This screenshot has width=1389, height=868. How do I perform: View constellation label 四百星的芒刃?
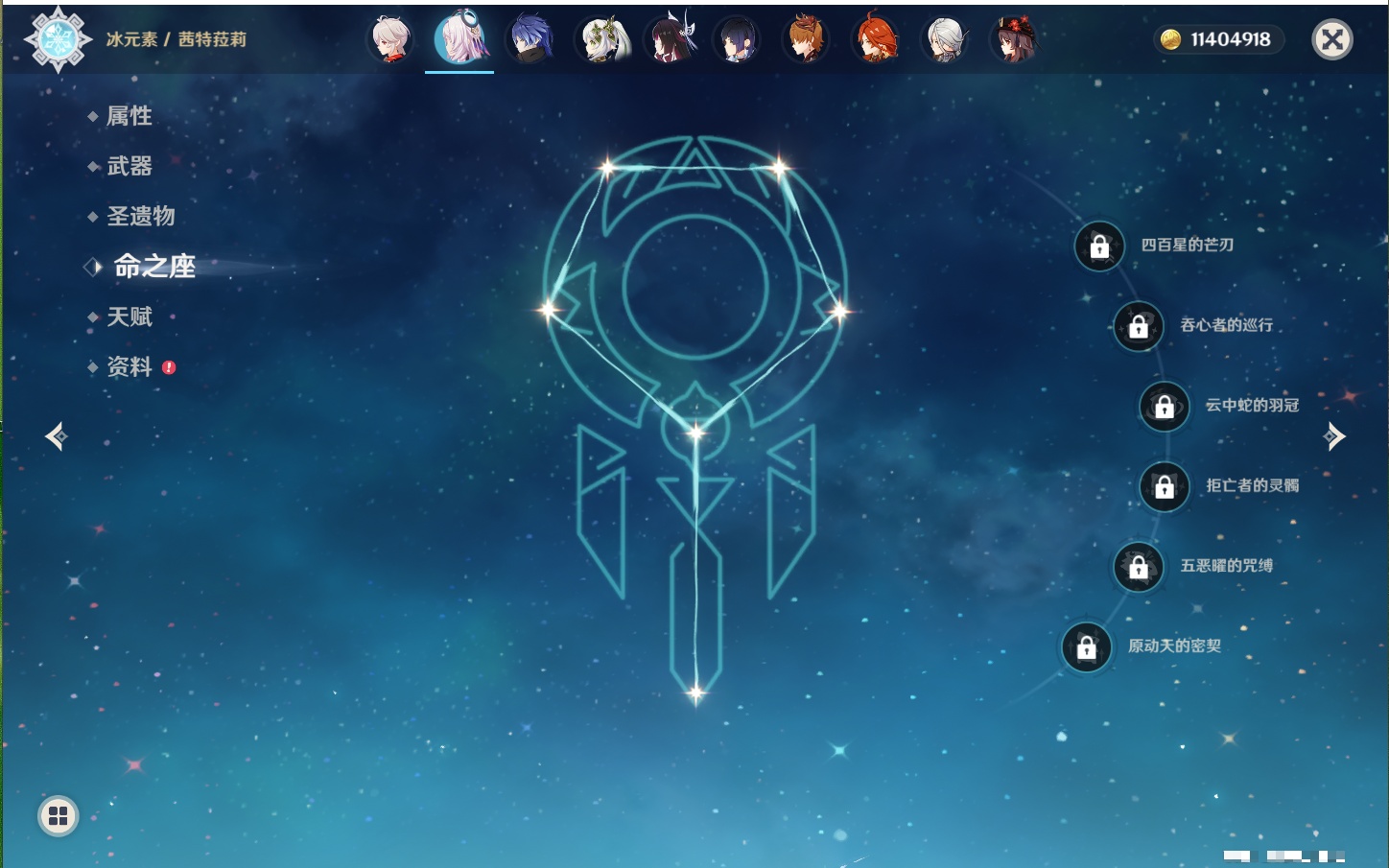1188,246
